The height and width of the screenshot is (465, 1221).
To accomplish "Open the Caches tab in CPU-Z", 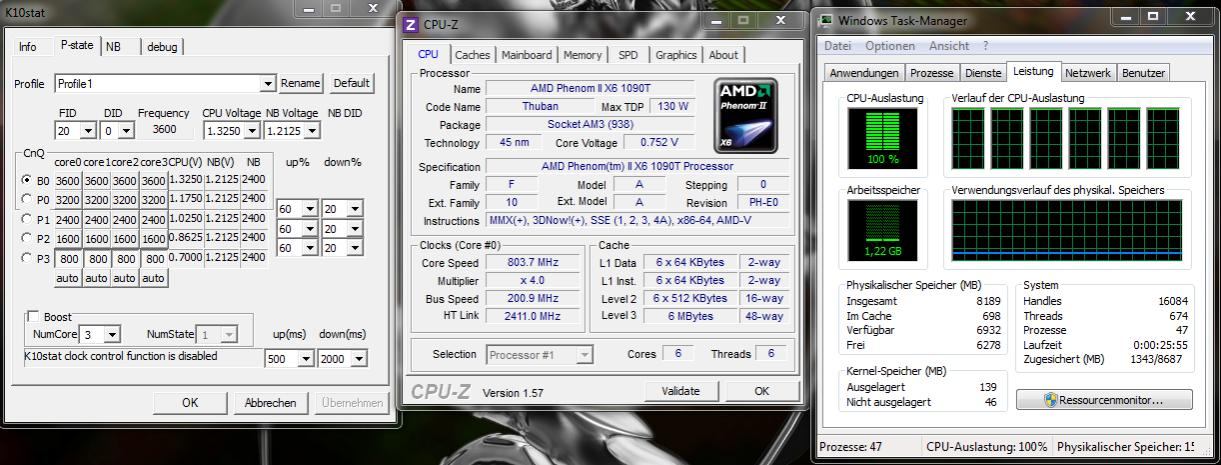I will (x=472, y=56).
